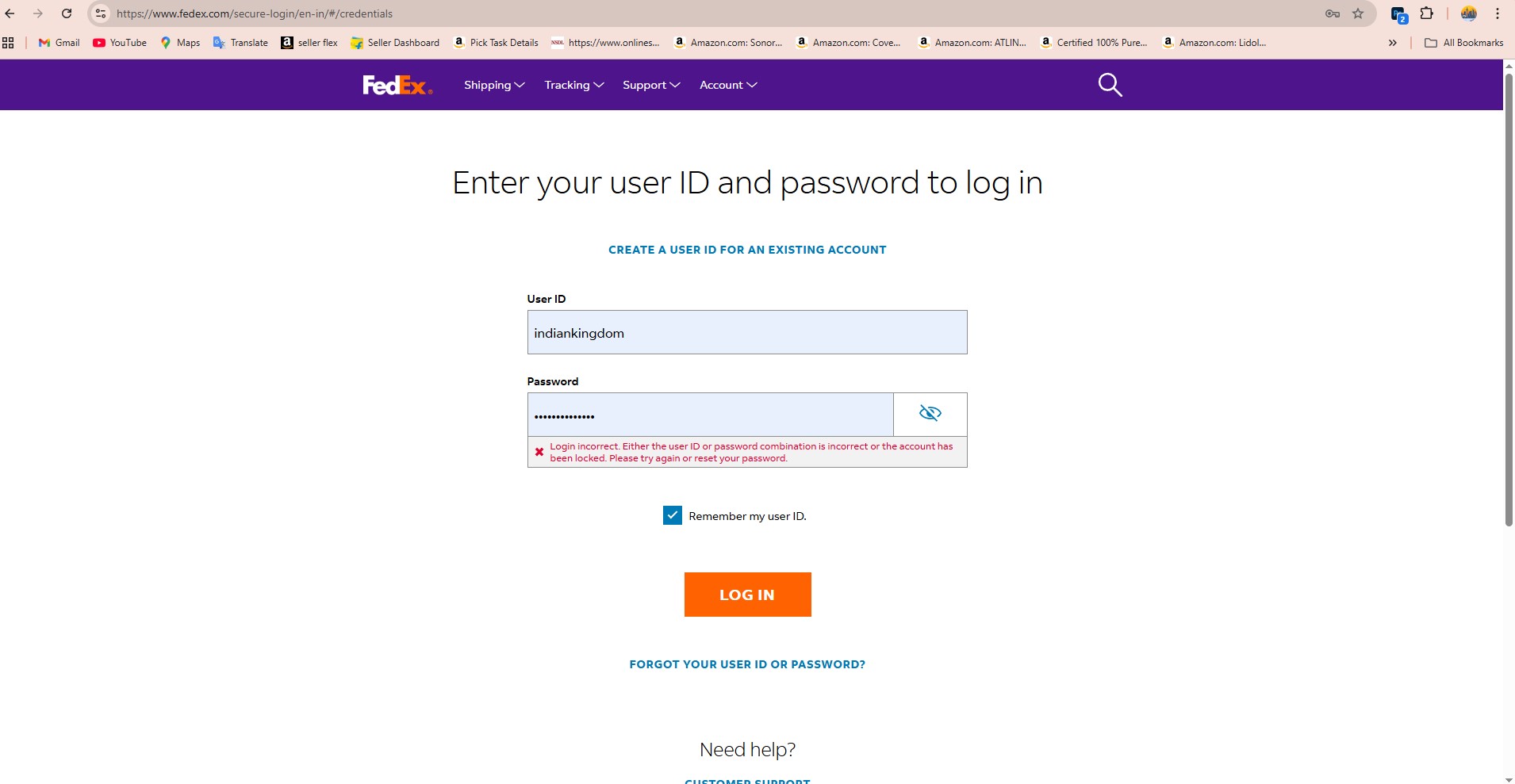Viewport: 1515px width, 784px height.
Task: Click Forgot your user ID or password link
Action: [747, 664]
